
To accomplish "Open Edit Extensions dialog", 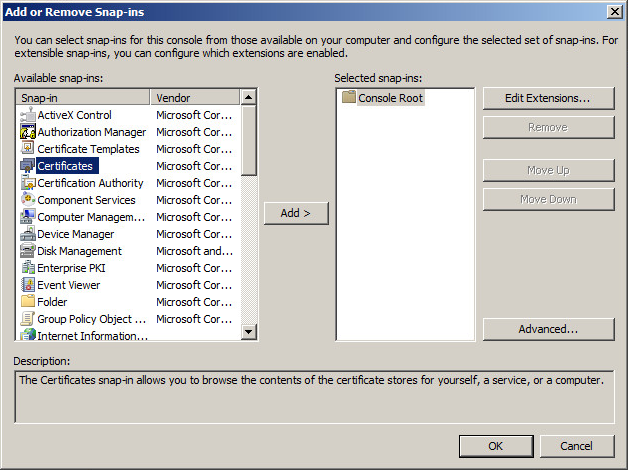I will point(548,98).
